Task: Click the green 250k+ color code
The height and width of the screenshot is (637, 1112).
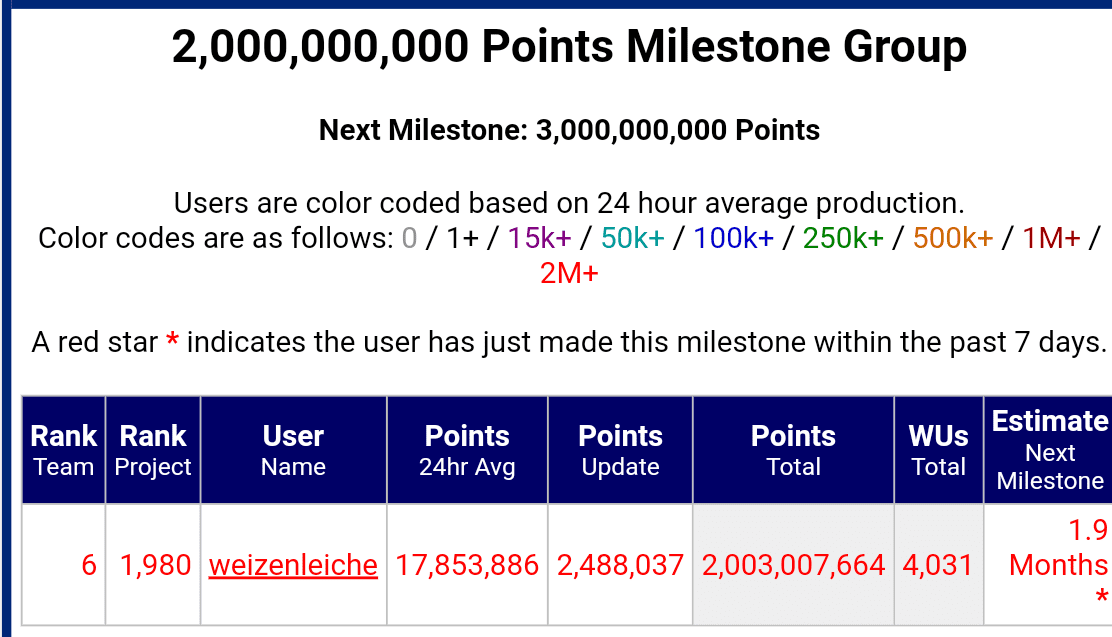Action: 843,238
